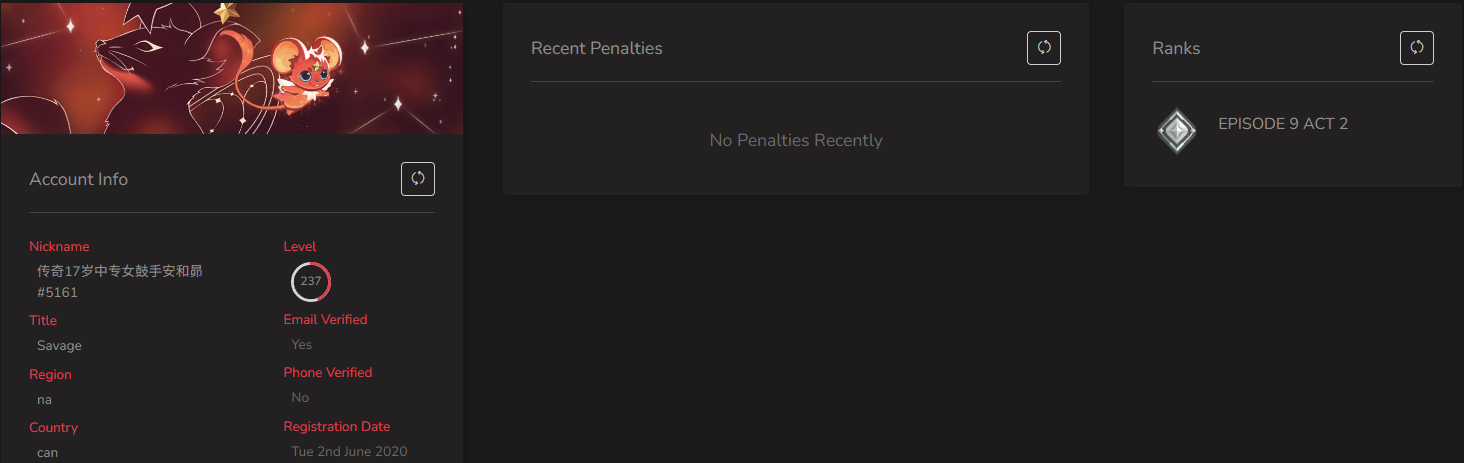Click the Email Verified Yes value
The height and width of the screenshot is (463, 1464).
pyautogui.click(x=302, y=344)
